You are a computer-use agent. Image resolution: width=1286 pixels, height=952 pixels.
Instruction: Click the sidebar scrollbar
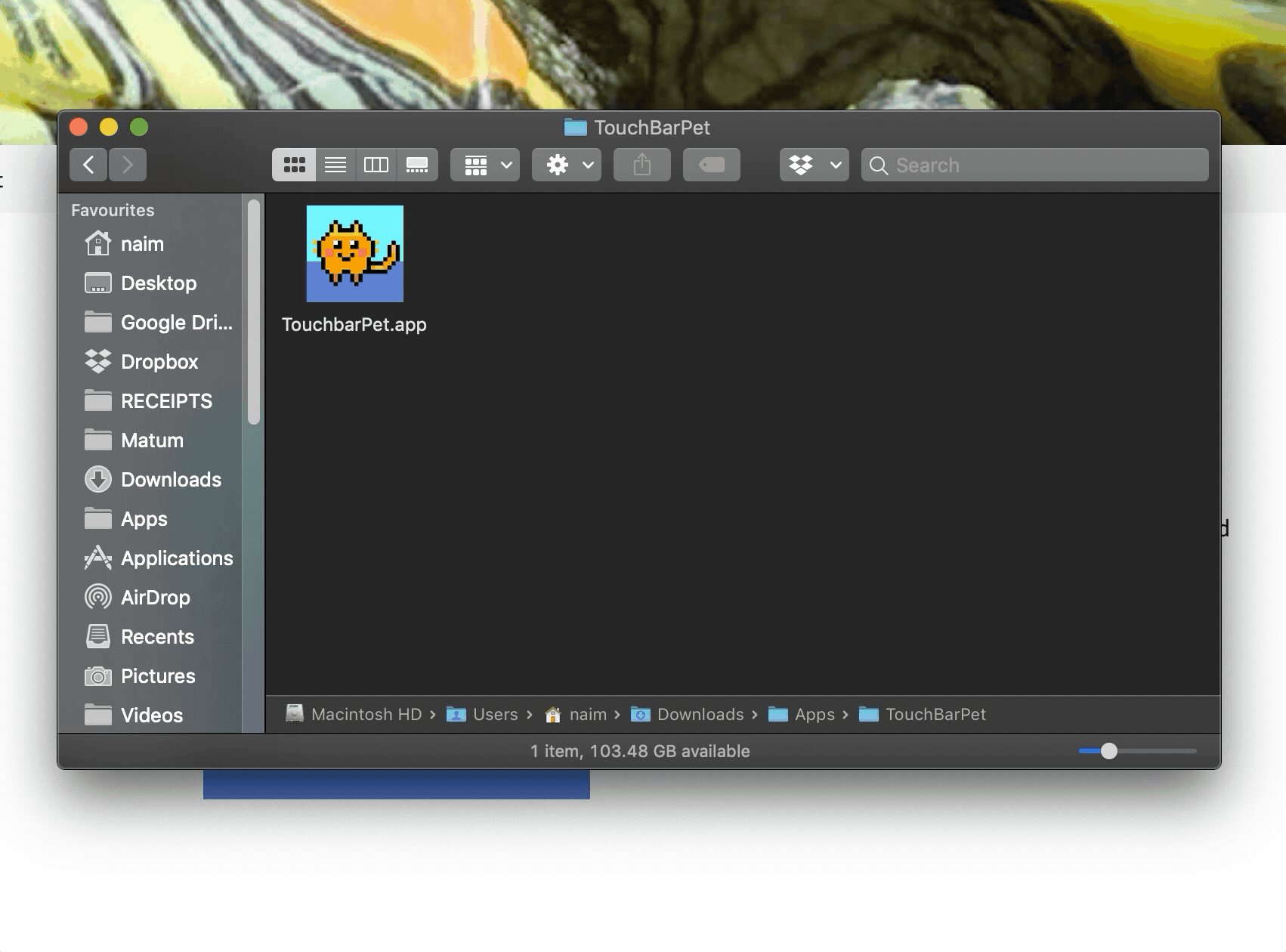pyautogui.click(x=254, y=311)
